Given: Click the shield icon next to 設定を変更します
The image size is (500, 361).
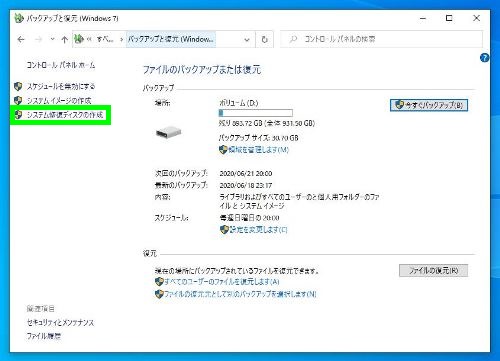Looking at the screenshot, I should coord(224,229).
